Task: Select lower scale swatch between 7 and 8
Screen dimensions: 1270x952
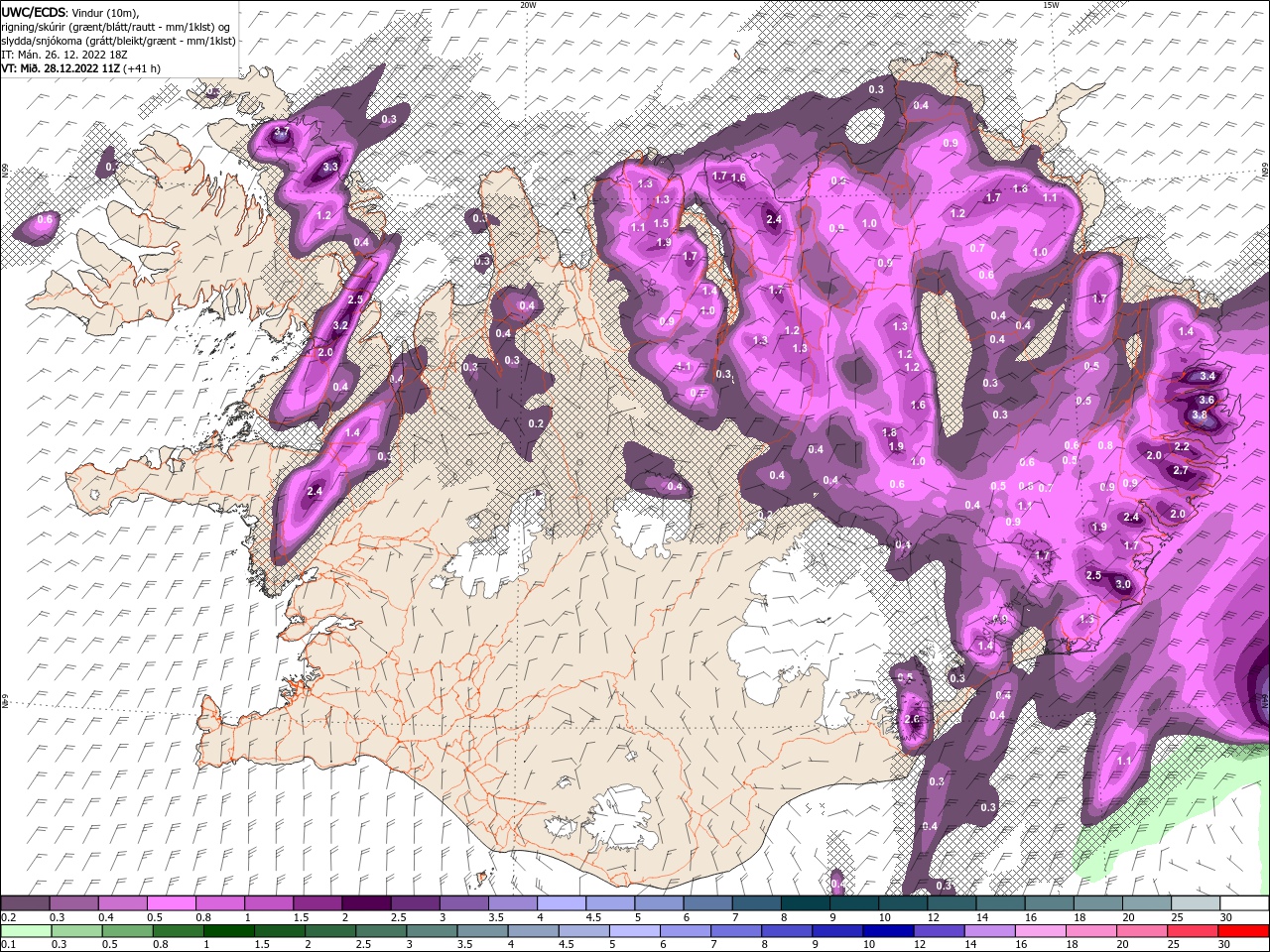Action: [x=737, y=931]
